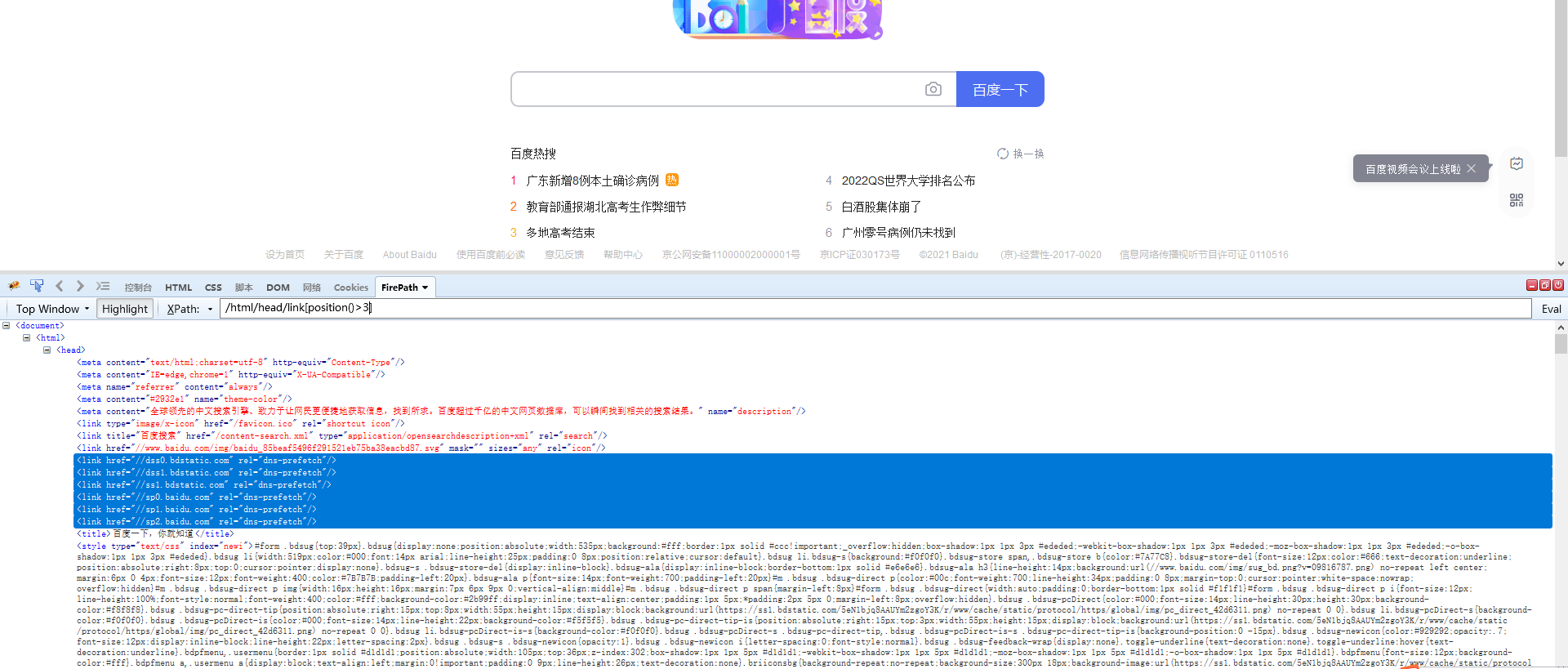Switch to the 脚本 tab
The width and height of the screenshot is (1568, 669).
pyautogui.click(x=243, y=288)
